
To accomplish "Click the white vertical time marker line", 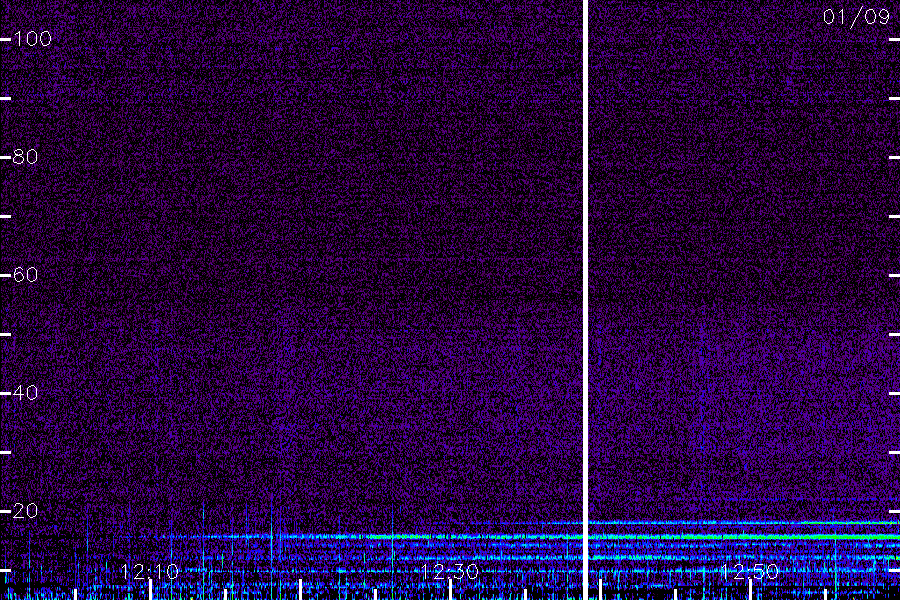I will (x=586, y=300).
